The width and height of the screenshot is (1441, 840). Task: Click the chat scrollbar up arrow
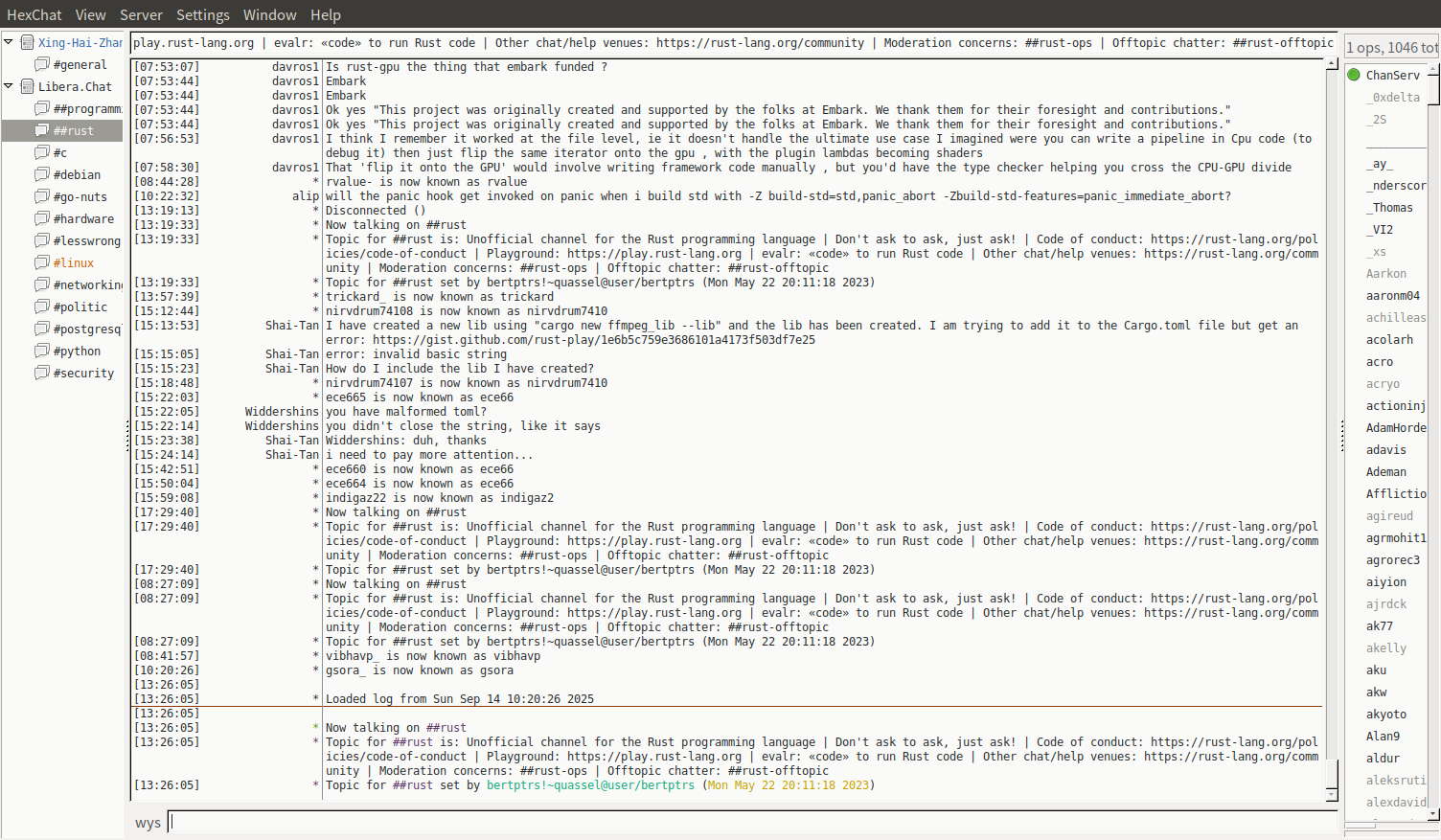1332,64
